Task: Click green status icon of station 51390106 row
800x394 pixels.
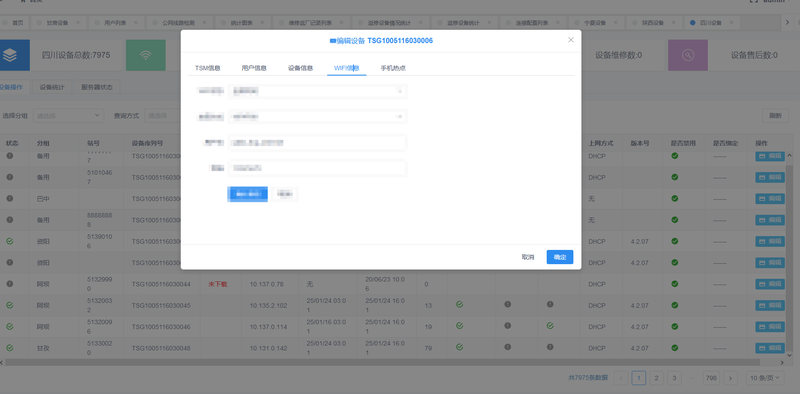Action: pos(10,240)
